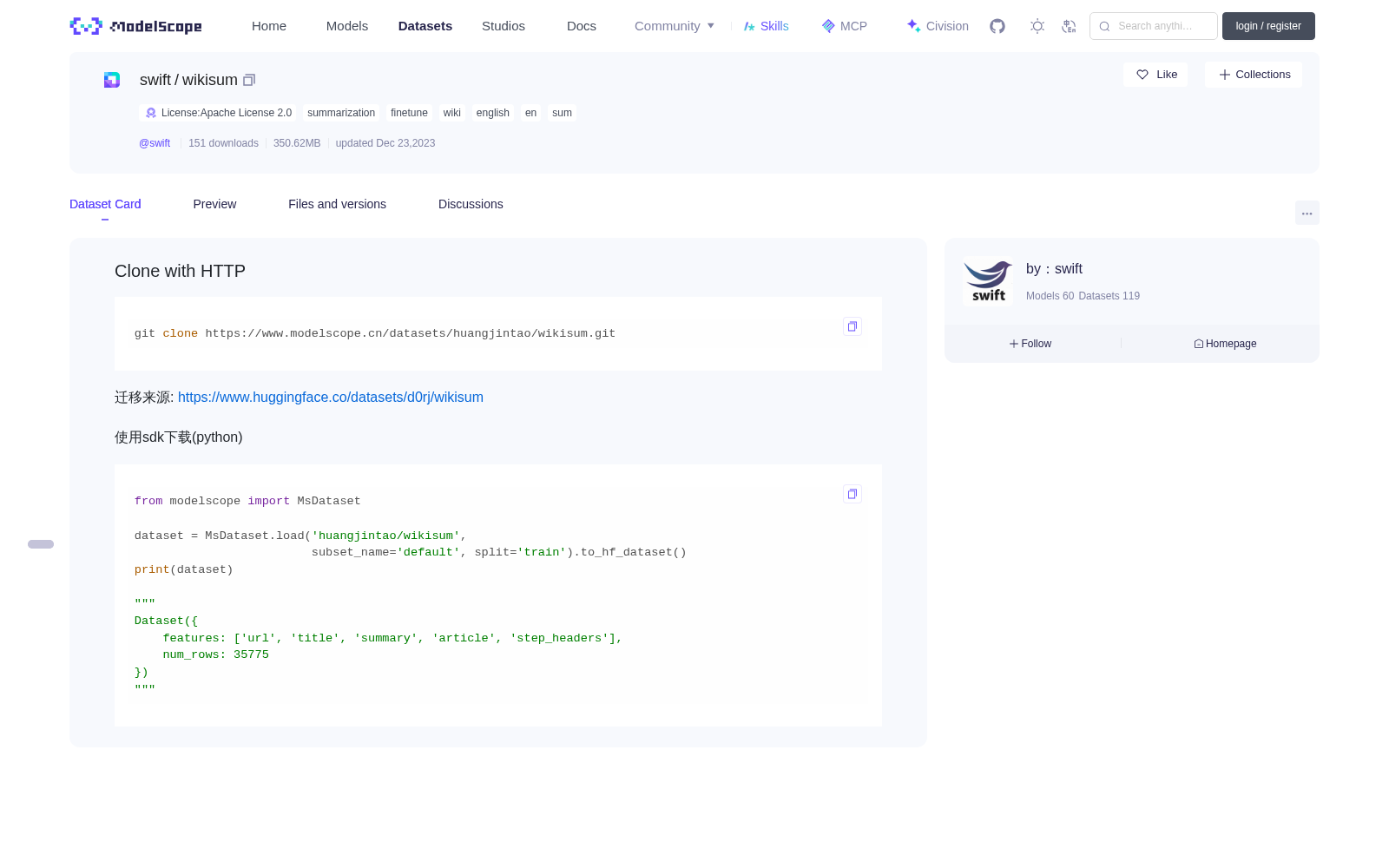Switch to the Discussions tab
Viewport: 1389px width, 868px height.
471,204
